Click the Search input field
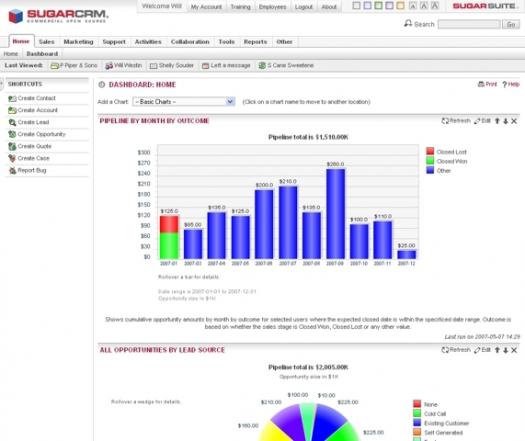 469,24
